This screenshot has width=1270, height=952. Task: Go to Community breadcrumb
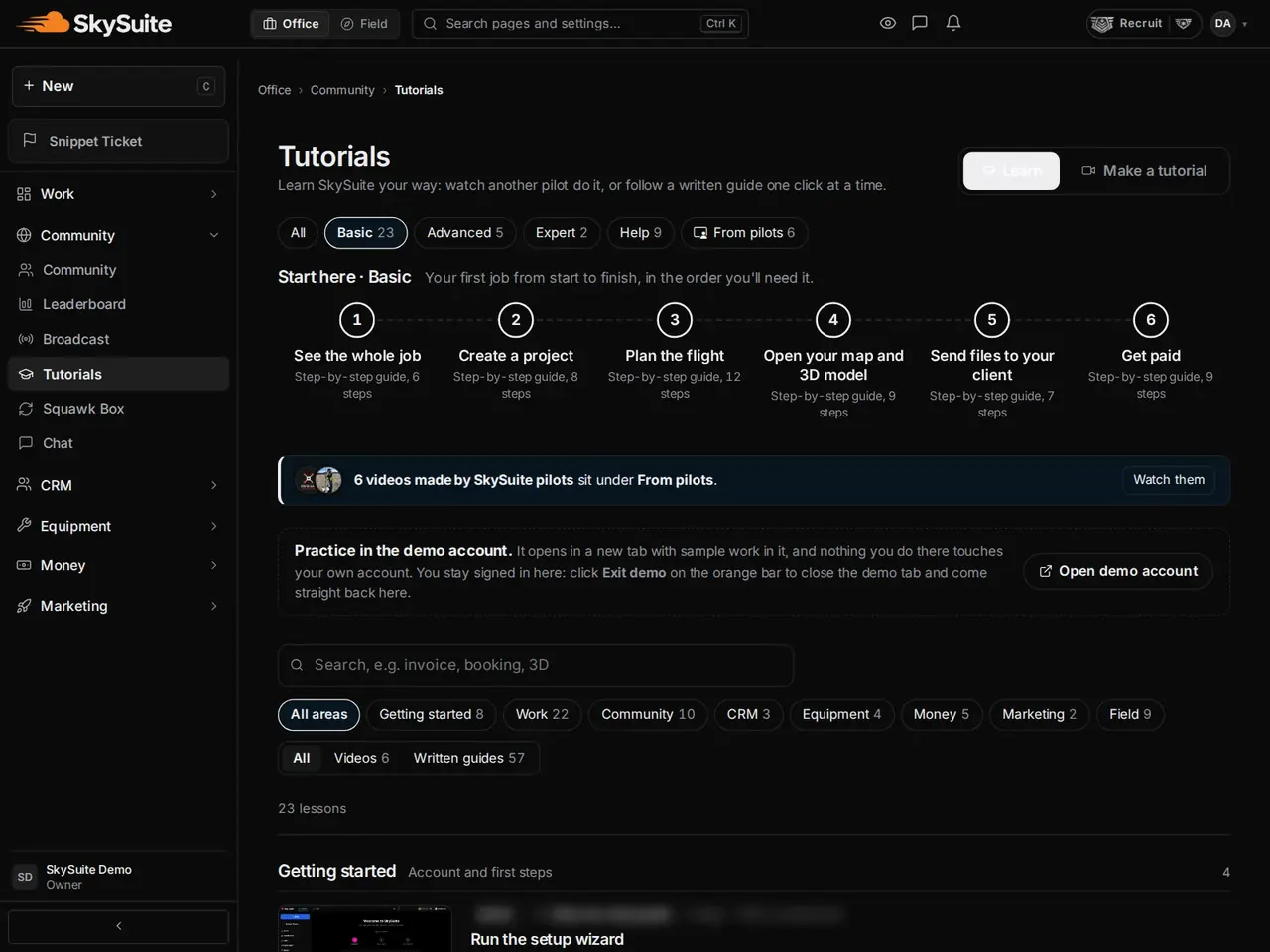coord(342,90)
